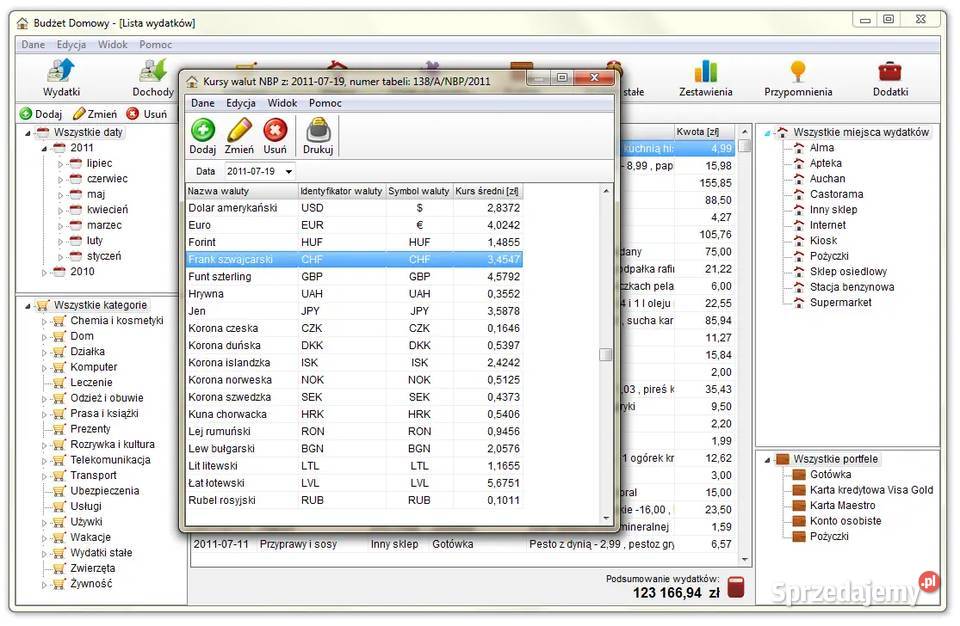This screenshot has width=960, height=626.
Task: Print exchange rates with the Drukuj icon
Action: (x=318, y=131)
